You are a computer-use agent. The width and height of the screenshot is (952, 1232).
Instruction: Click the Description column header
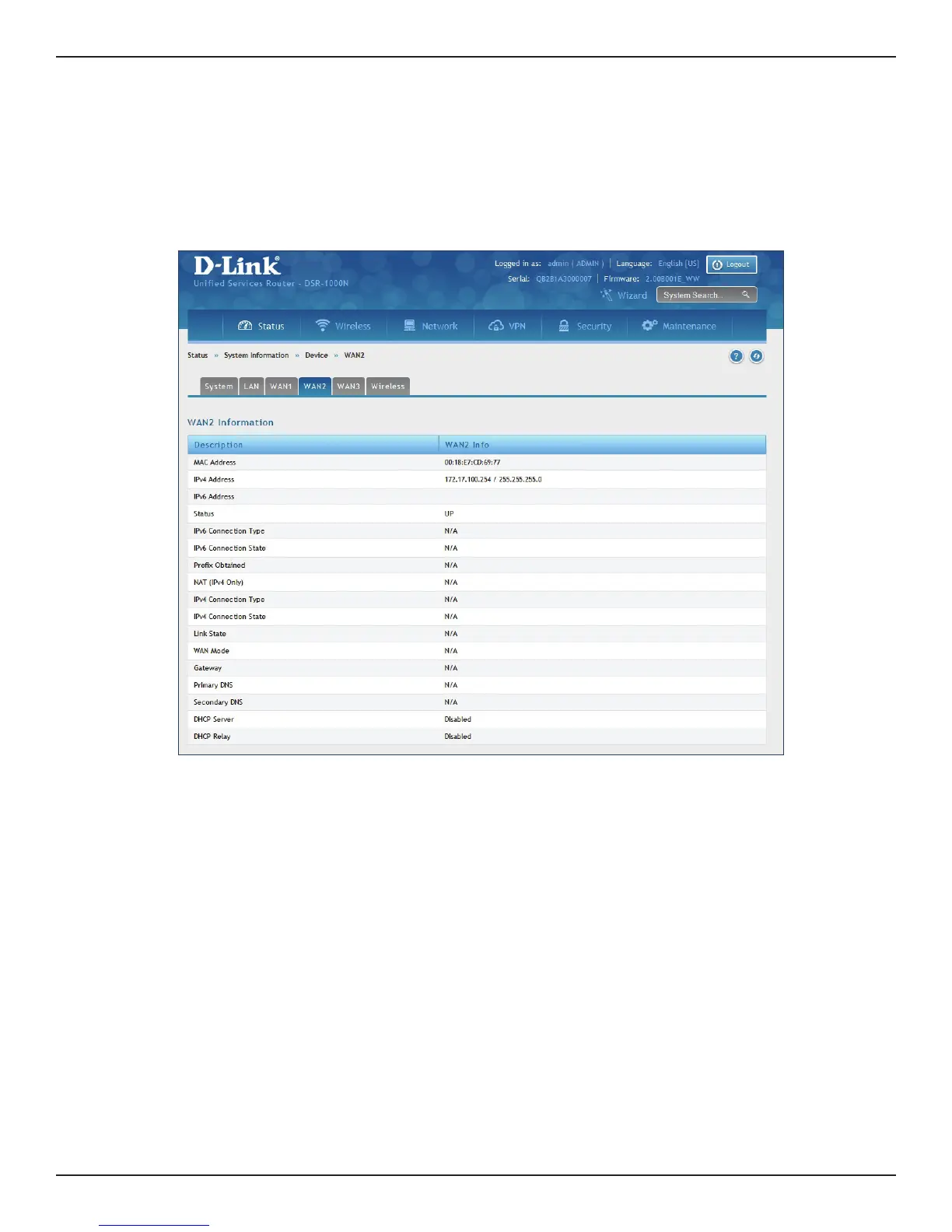point(313,445)
